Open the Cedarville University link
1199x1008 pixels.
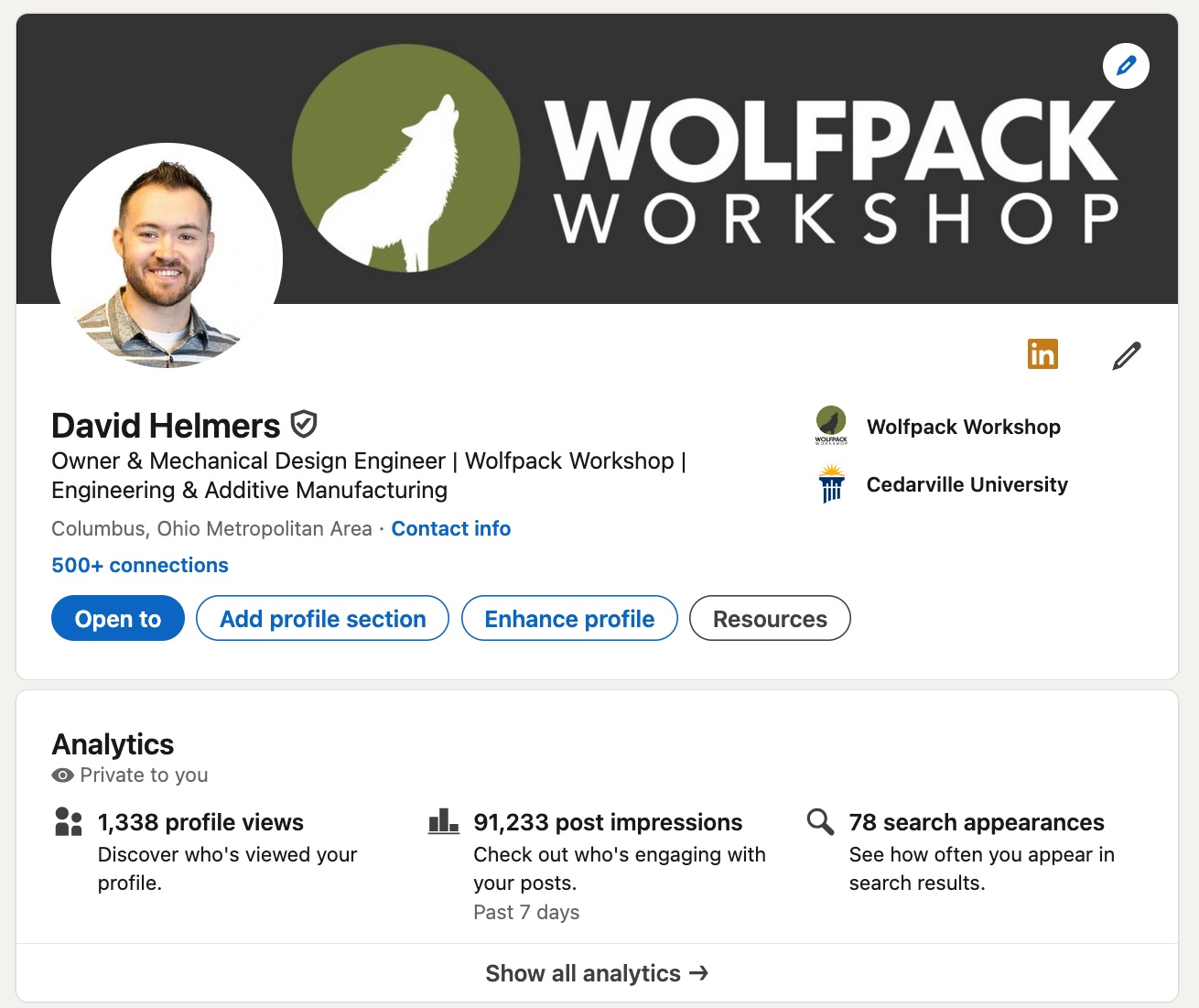tap(967, 484)
